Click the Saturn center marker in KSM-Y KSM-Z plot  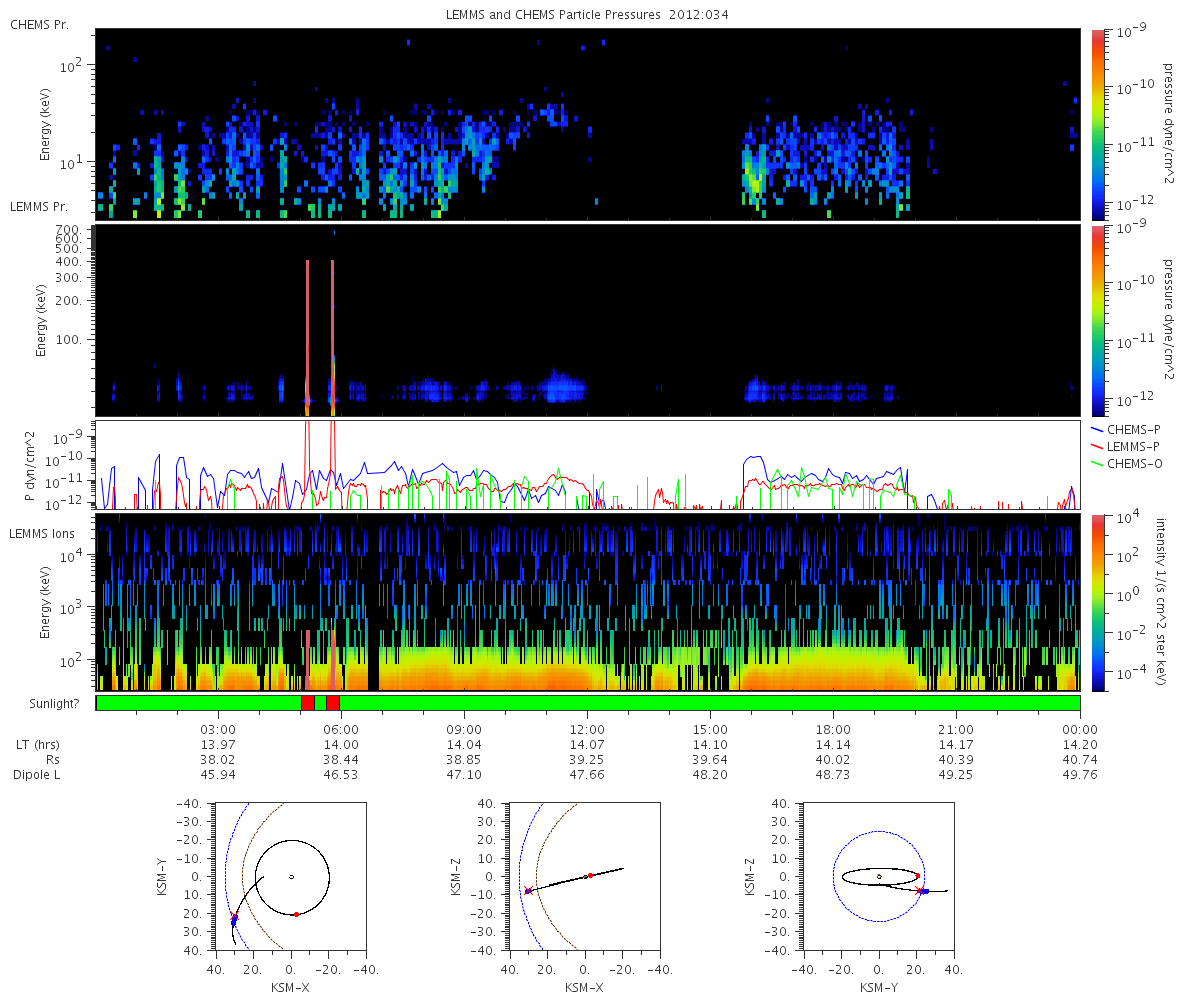[x=879, y=877]
